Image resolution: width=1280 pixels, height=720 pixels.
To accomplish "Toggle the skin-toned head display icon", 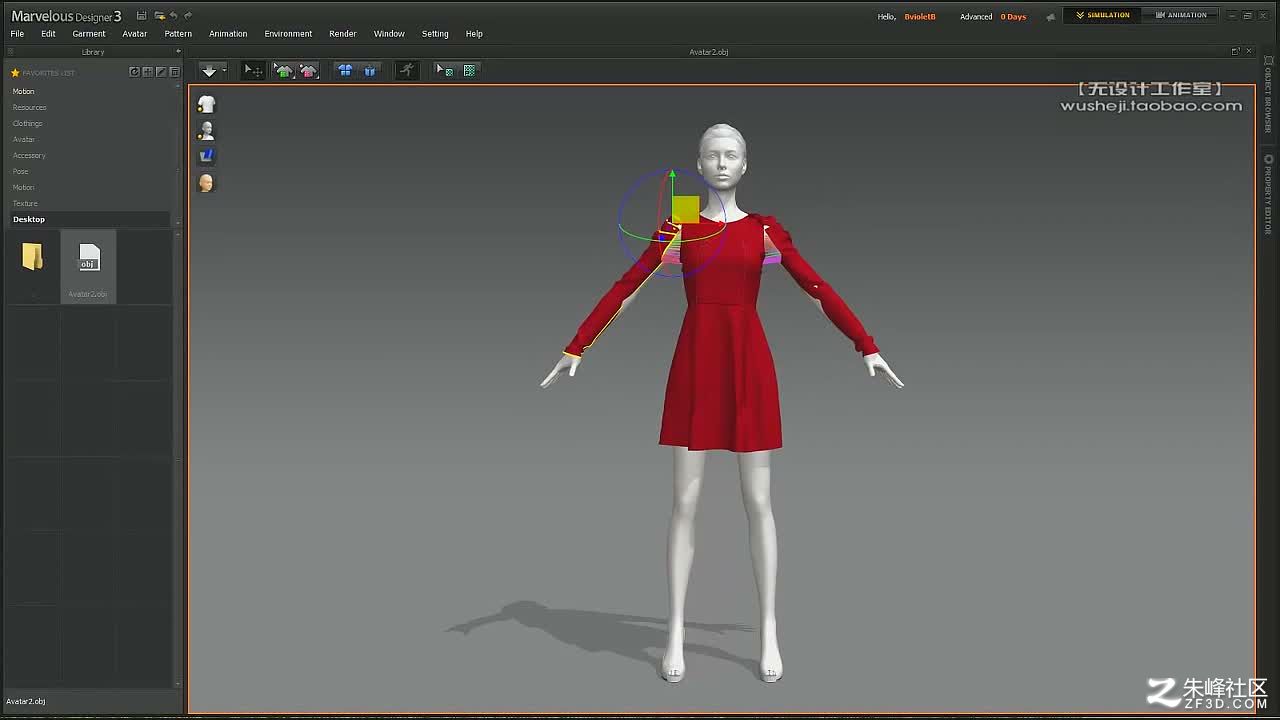I will click(206, 183).
